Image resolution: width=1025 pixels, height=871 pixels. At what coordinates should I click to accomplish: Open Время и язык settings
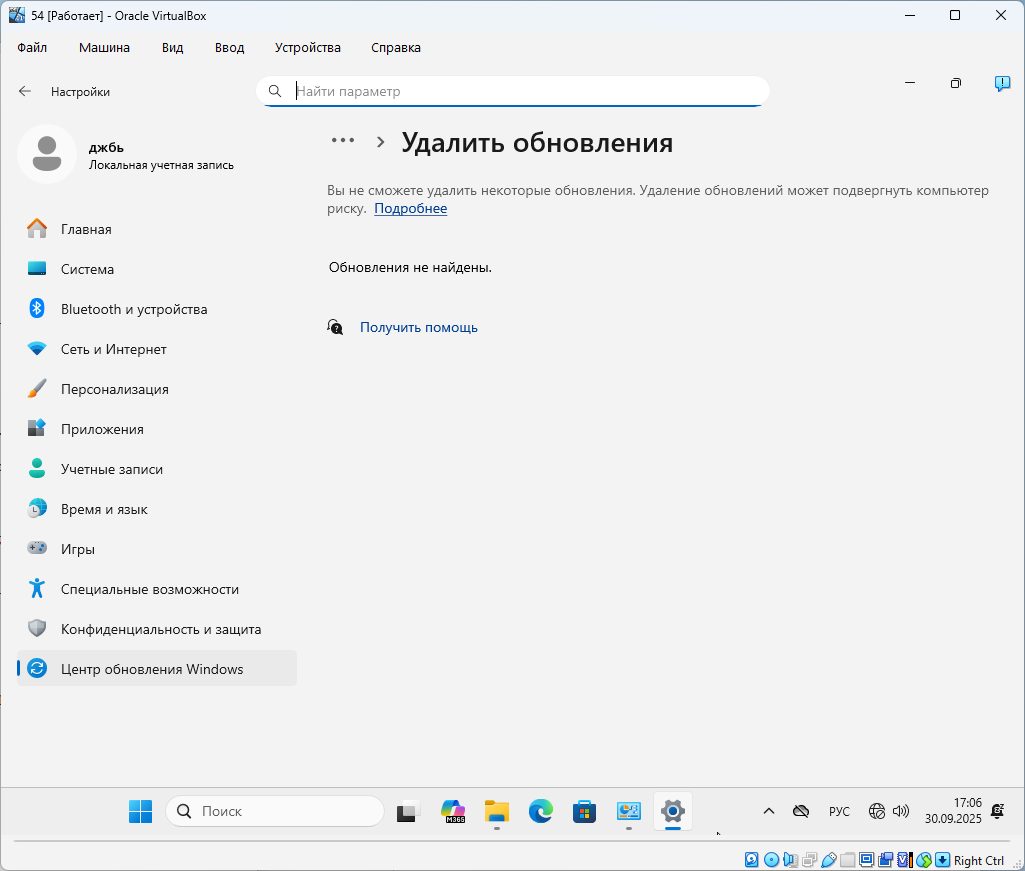tap(104, 509)
